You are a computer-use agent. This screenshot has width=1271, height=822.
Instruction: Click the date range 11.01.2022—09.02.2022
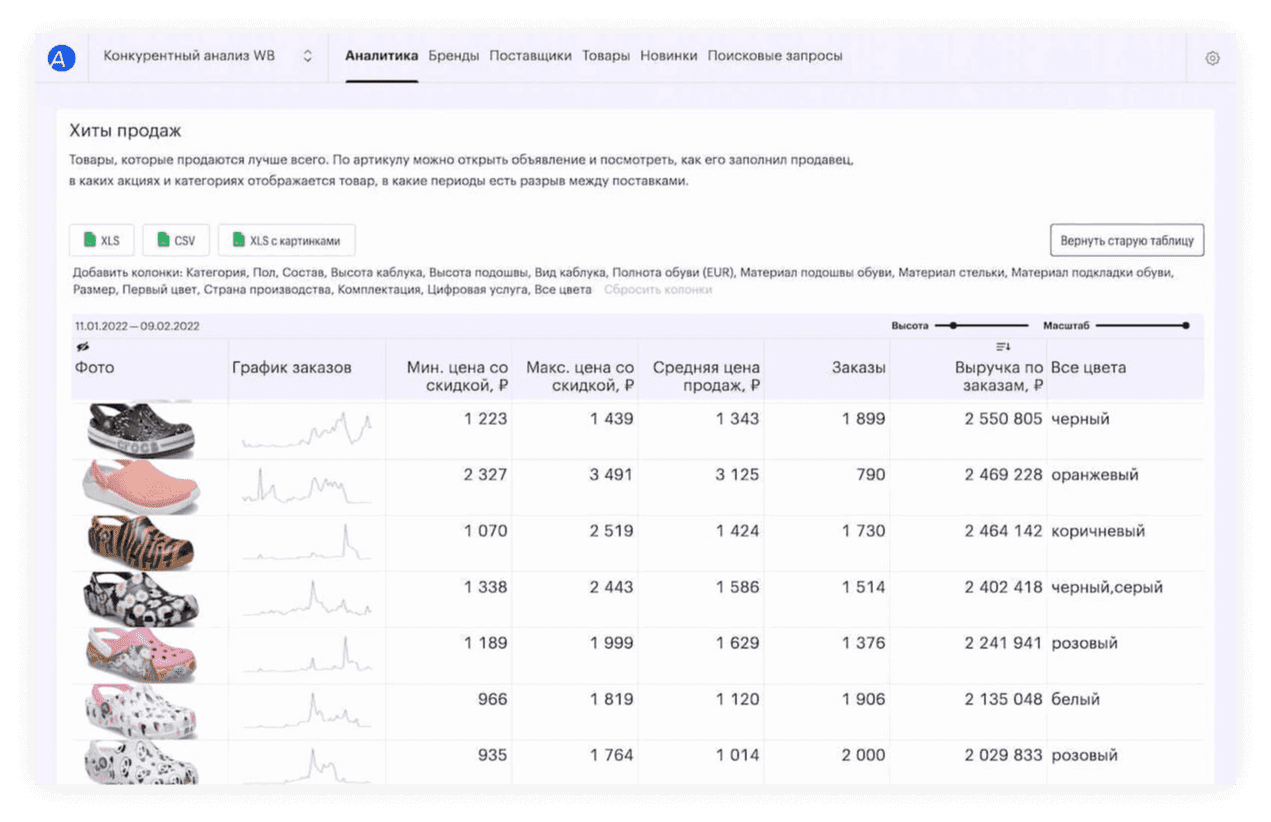click(x=137, y=326)
